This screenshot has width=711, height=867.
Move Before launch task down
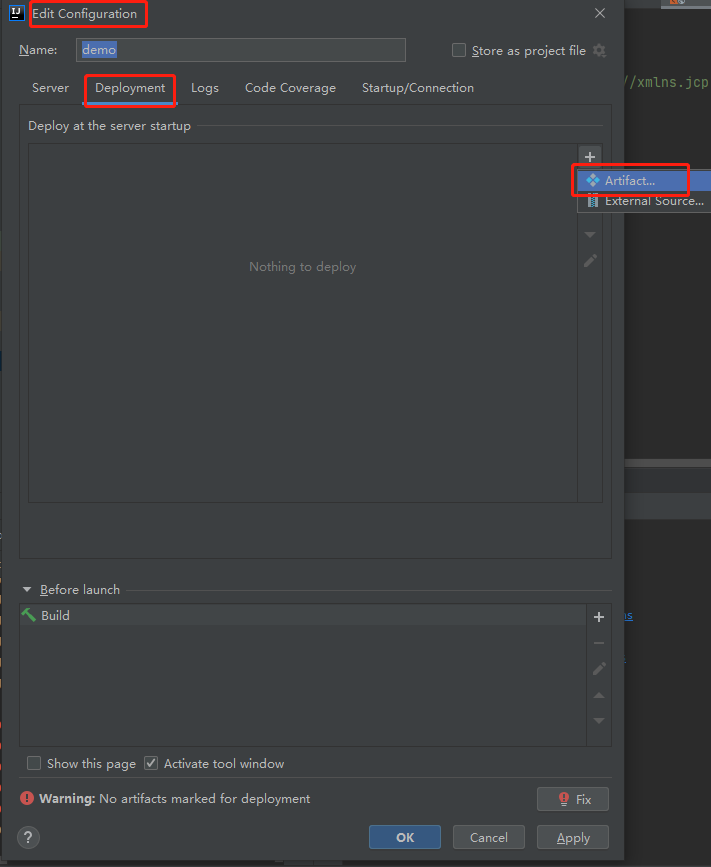[x=599, y=720]
